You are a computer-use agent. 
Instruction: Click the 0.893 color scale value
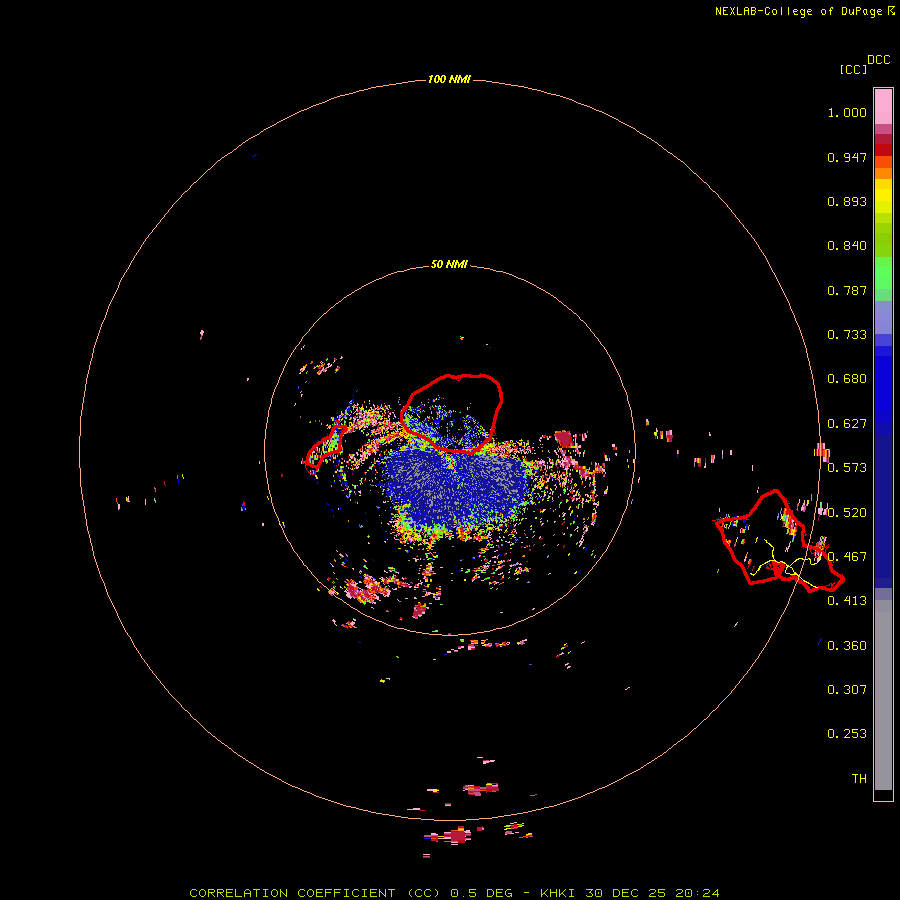point(847,201)
